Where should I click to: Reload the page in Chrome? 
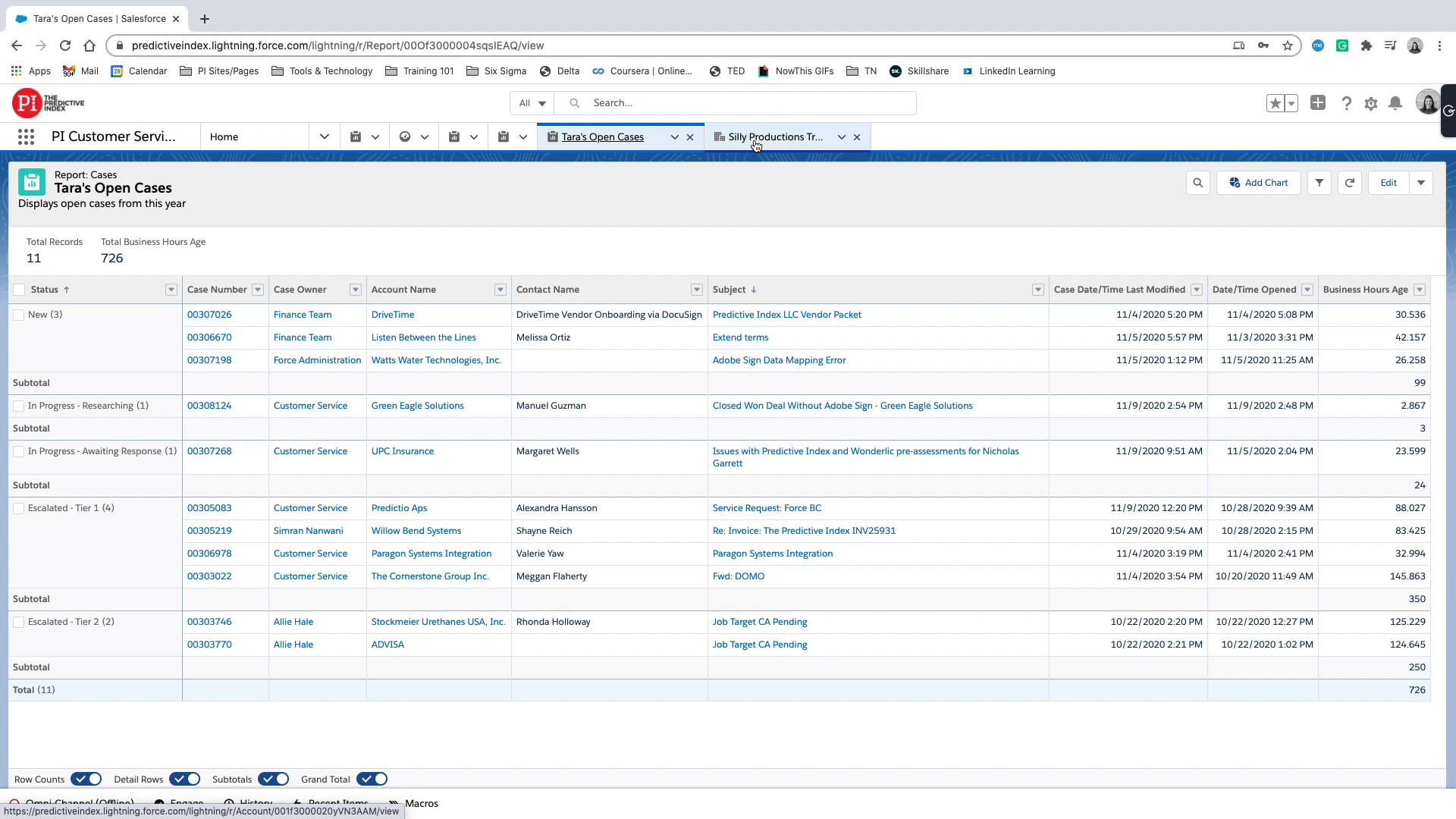click(65, 45)
